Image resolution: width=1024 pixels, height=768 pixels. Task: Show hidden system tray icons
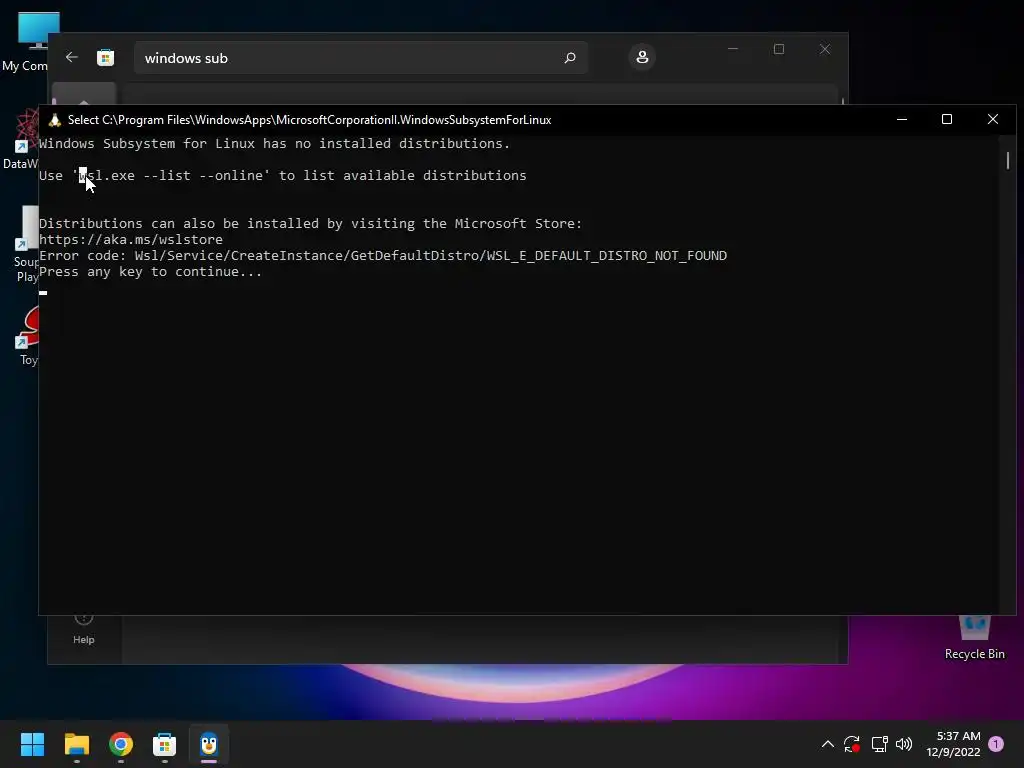click(827, 744)
